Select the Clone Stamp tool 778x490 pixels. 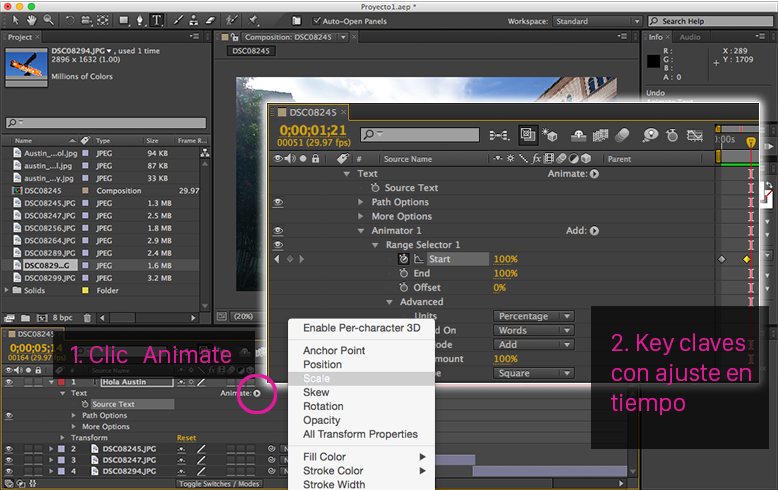[x=194, y=20]
